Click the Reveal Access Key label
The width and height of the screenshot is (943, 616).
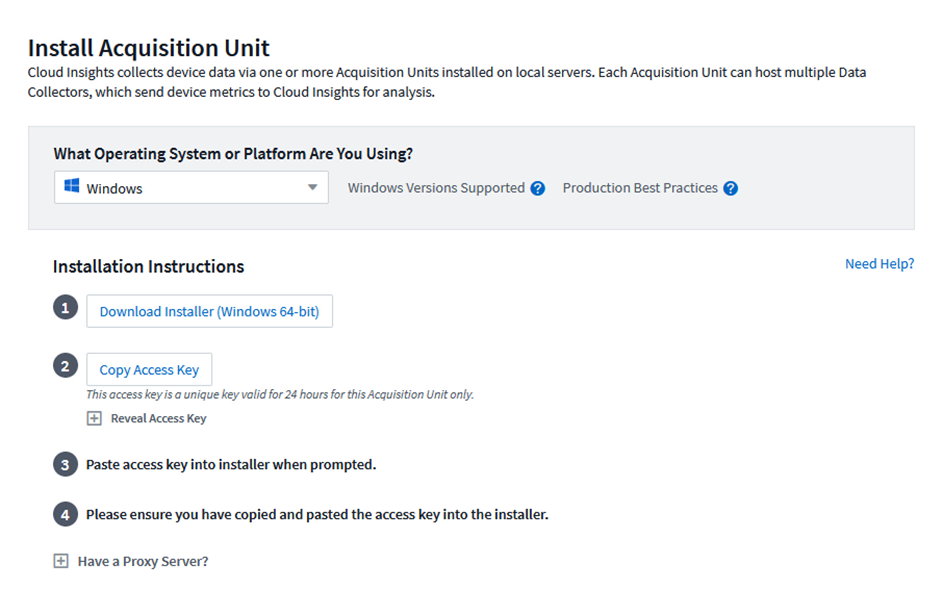click(158, 418)
